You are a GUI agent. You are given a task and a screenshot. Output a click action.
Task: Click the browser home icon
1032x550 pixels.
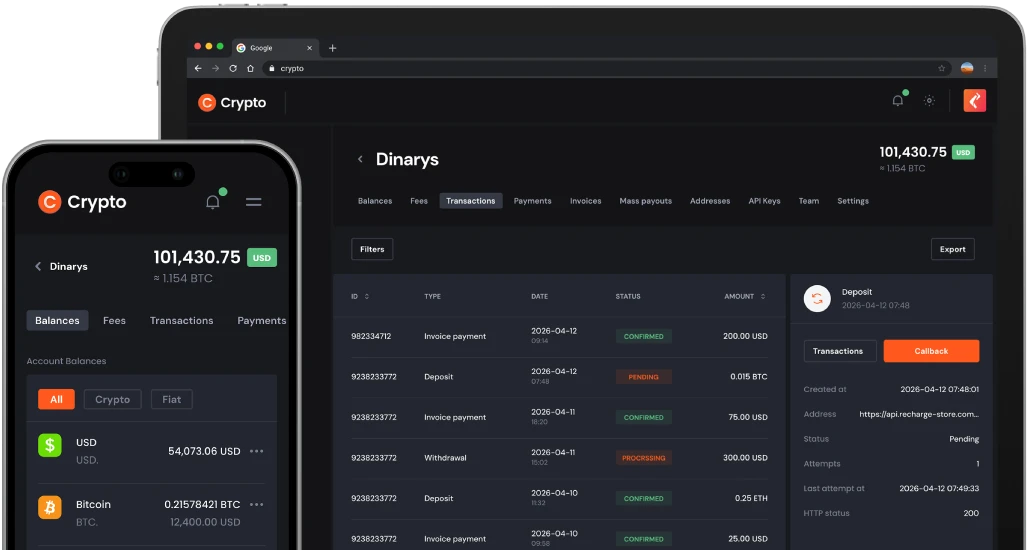(x=250, y=68)
